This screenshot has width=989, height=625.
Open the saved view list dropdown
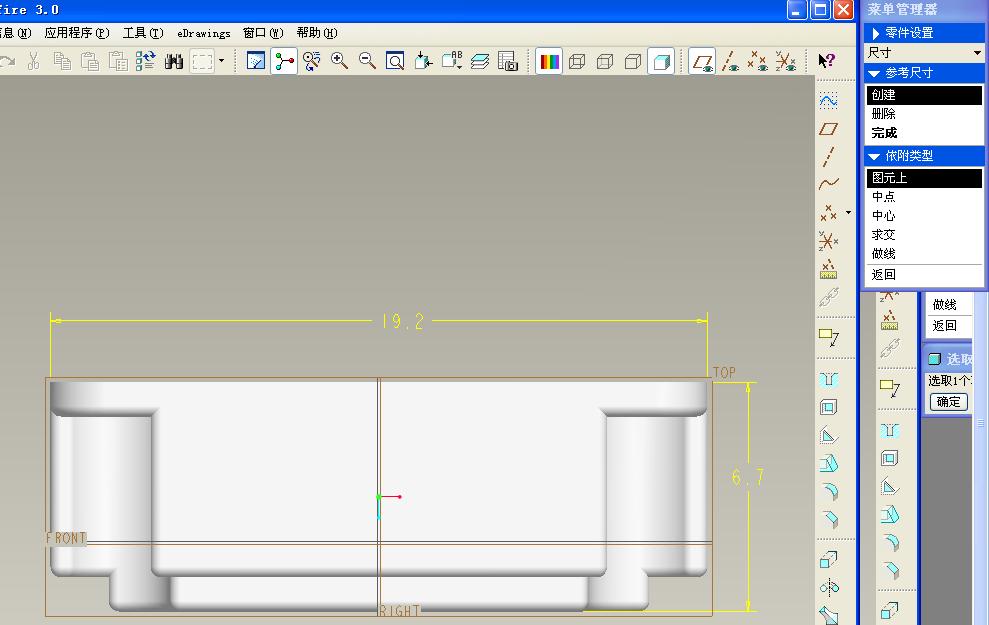pyautogui.click(x=452, y=61)
